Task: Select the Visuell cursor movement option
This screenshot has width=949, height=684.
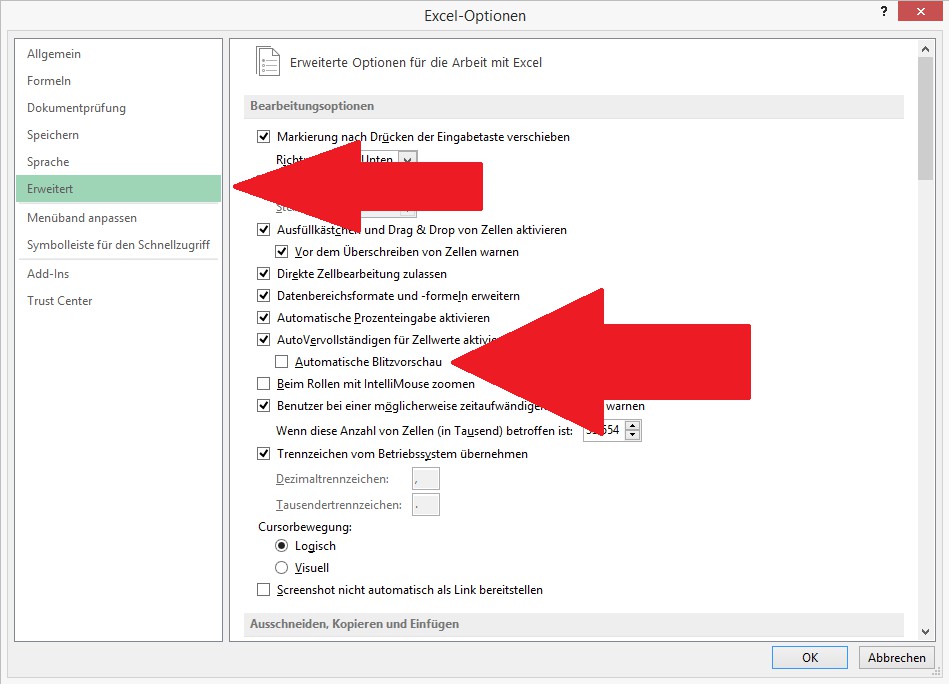Action: 282,568
